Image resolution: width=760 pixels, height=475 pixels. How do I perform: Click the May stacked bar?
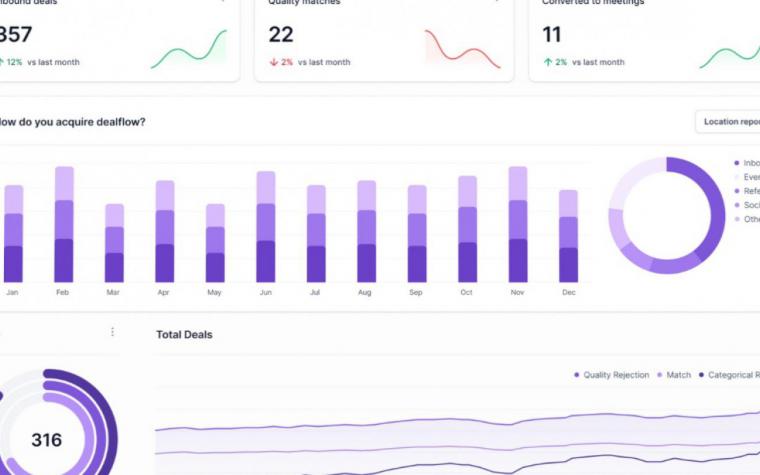215,243
